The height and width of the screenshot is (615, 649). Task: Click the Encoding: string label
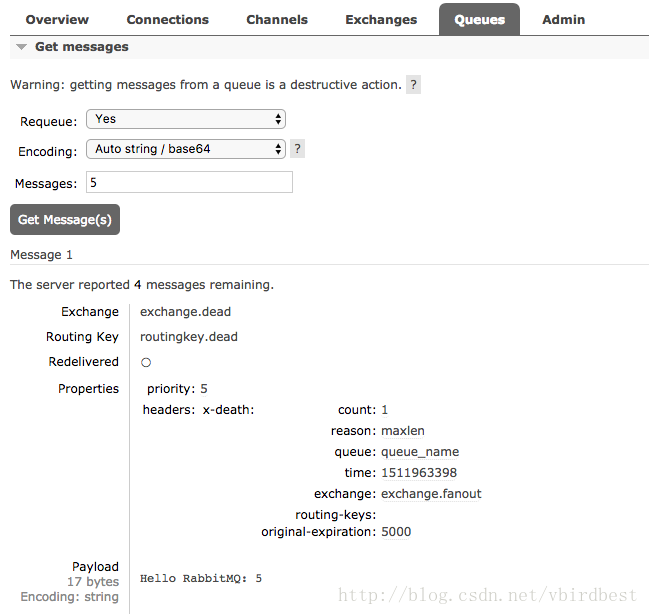coord(70,597)
